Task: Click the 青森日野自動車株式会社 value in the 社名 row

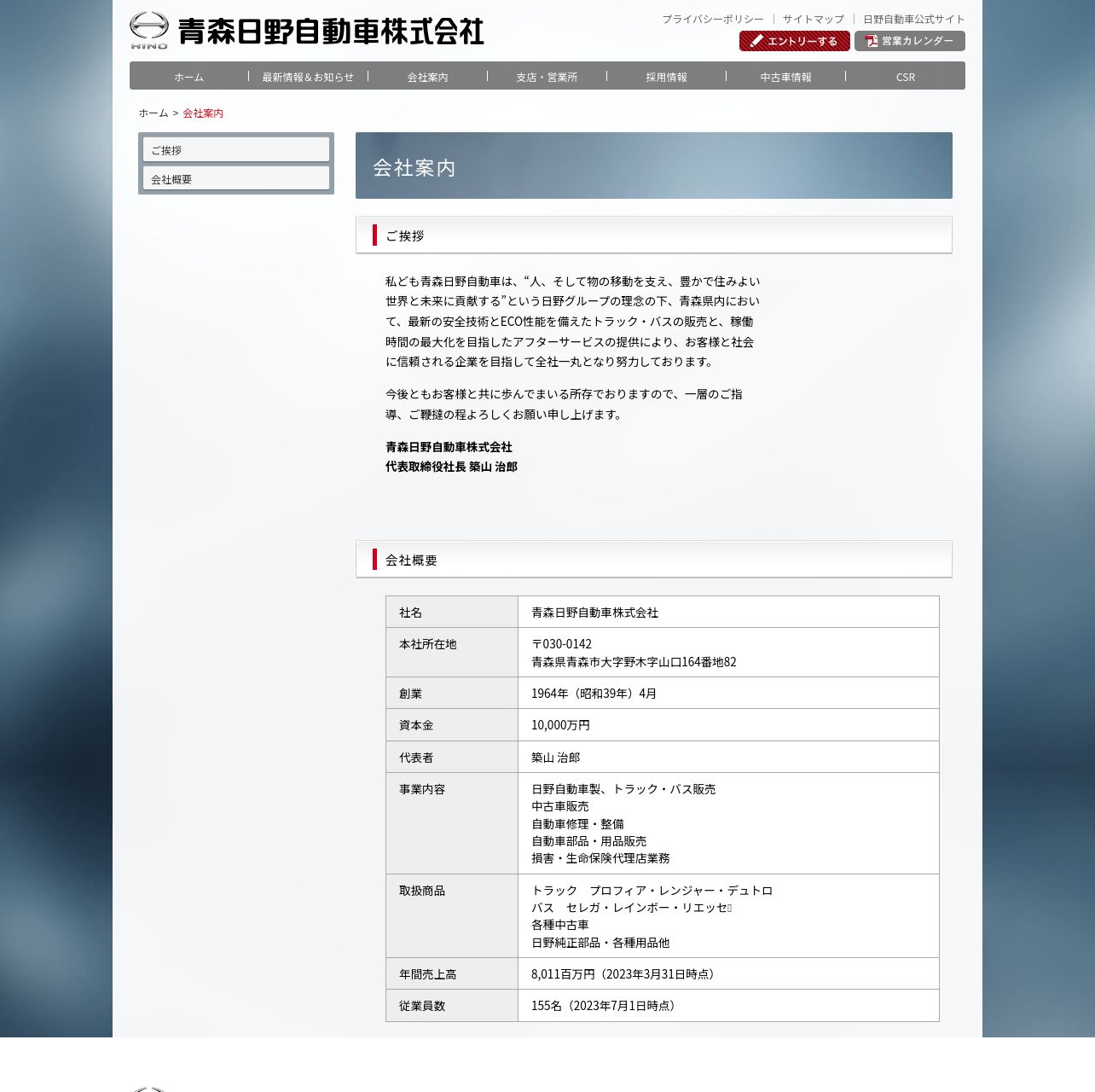Action: (594, 613)
